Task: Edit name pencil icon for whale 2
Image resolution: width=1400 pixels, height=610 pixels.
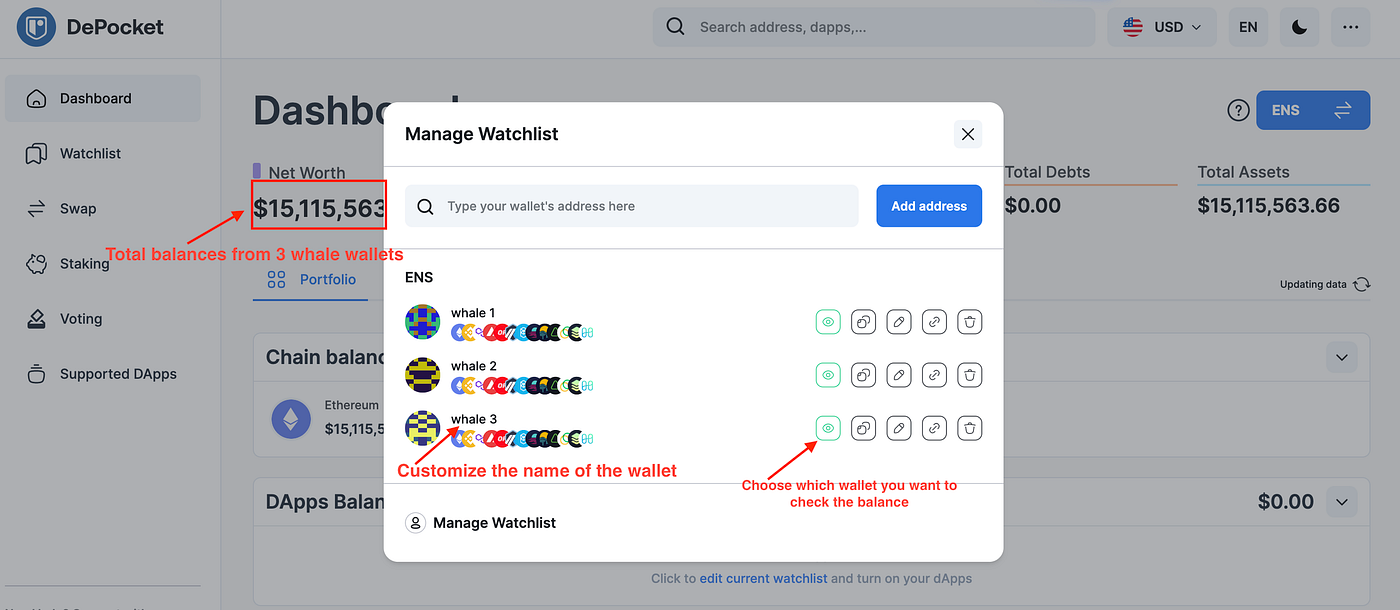Action: pyautogui.click(x=899, y=375)
